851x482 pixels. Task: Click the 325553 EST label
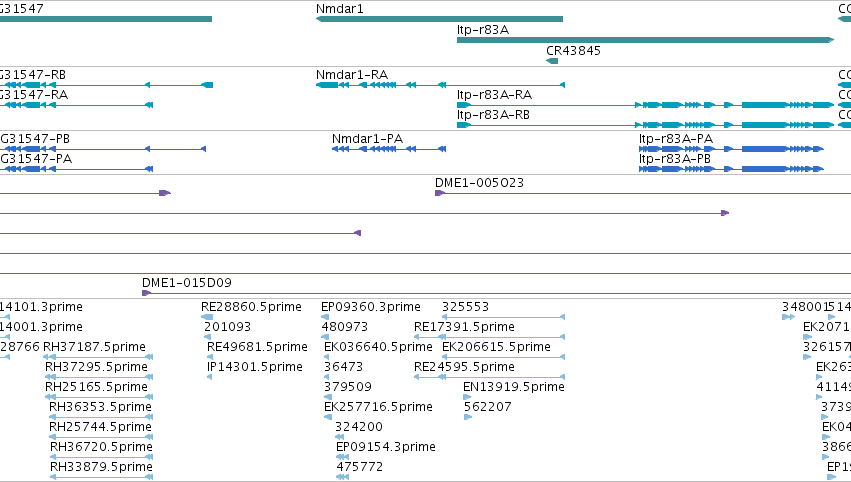(x=465, y=307)
